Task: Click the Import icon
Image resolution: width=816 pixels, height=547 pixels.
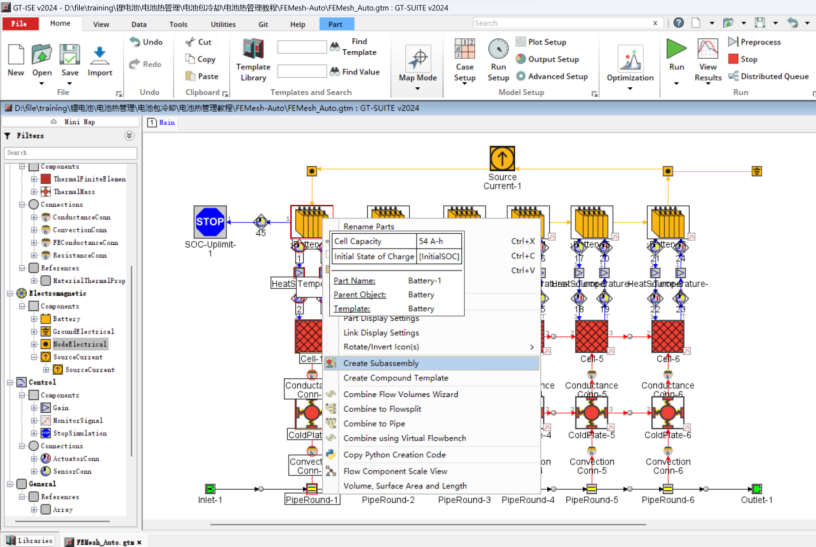Action: click(99, 55)
